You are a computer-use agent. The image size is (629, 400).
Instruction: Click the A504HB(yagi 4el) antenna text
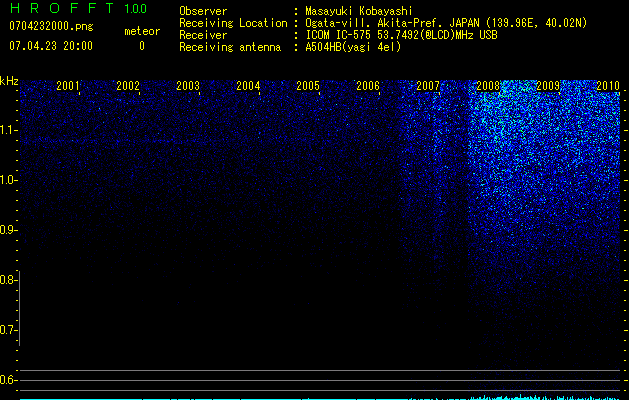tap(353, 47)
